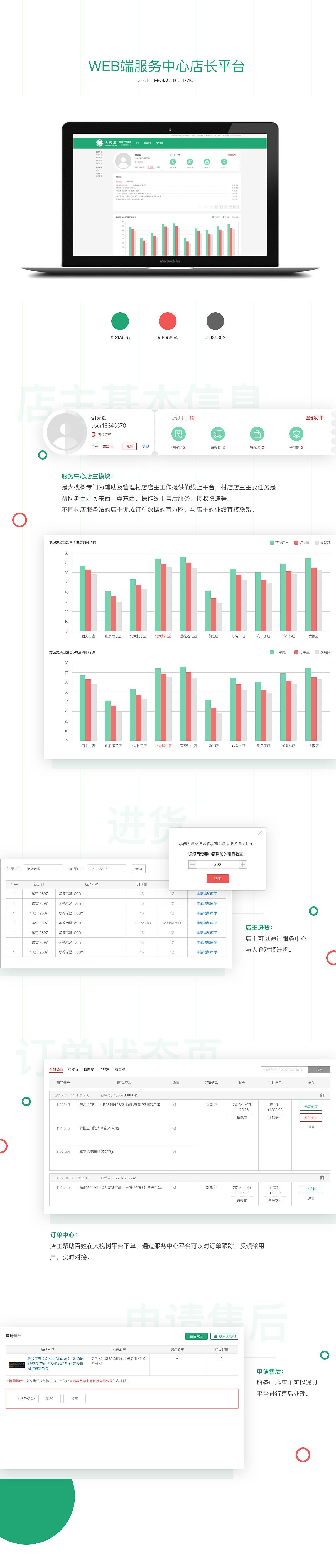Click the 戴尔 DELL P2314H product name

click(x=120, y=1105)
